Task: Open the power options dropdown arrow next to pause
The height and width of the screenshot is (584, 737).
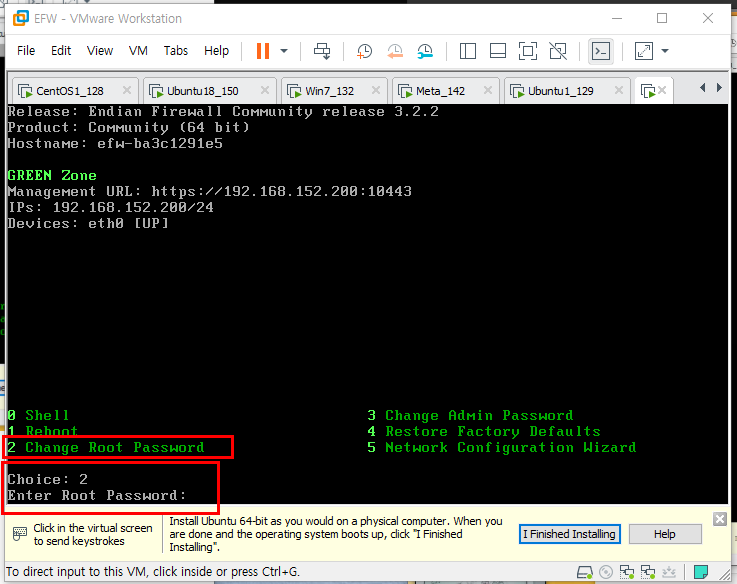Action: (284, 51)
